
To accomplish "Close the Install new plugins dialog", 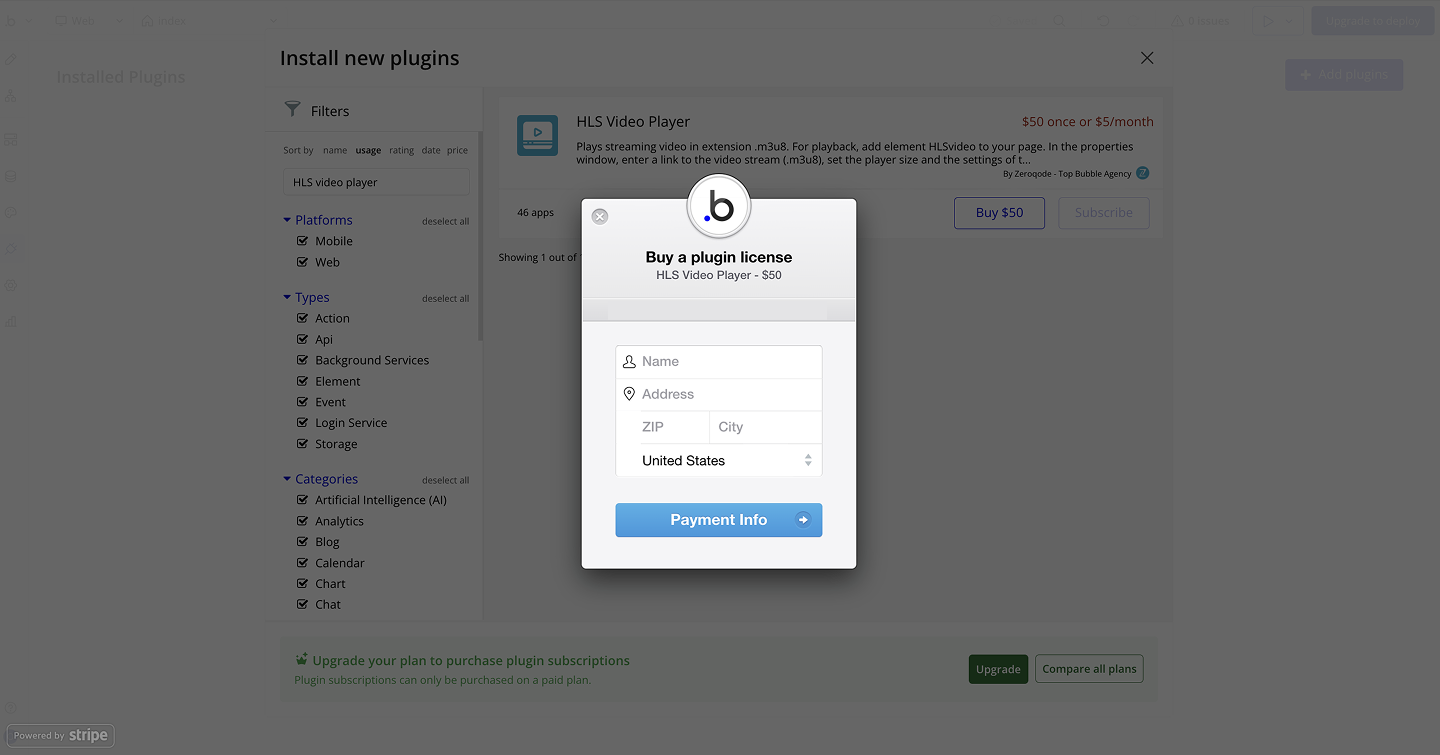I will coord(1147,58).
